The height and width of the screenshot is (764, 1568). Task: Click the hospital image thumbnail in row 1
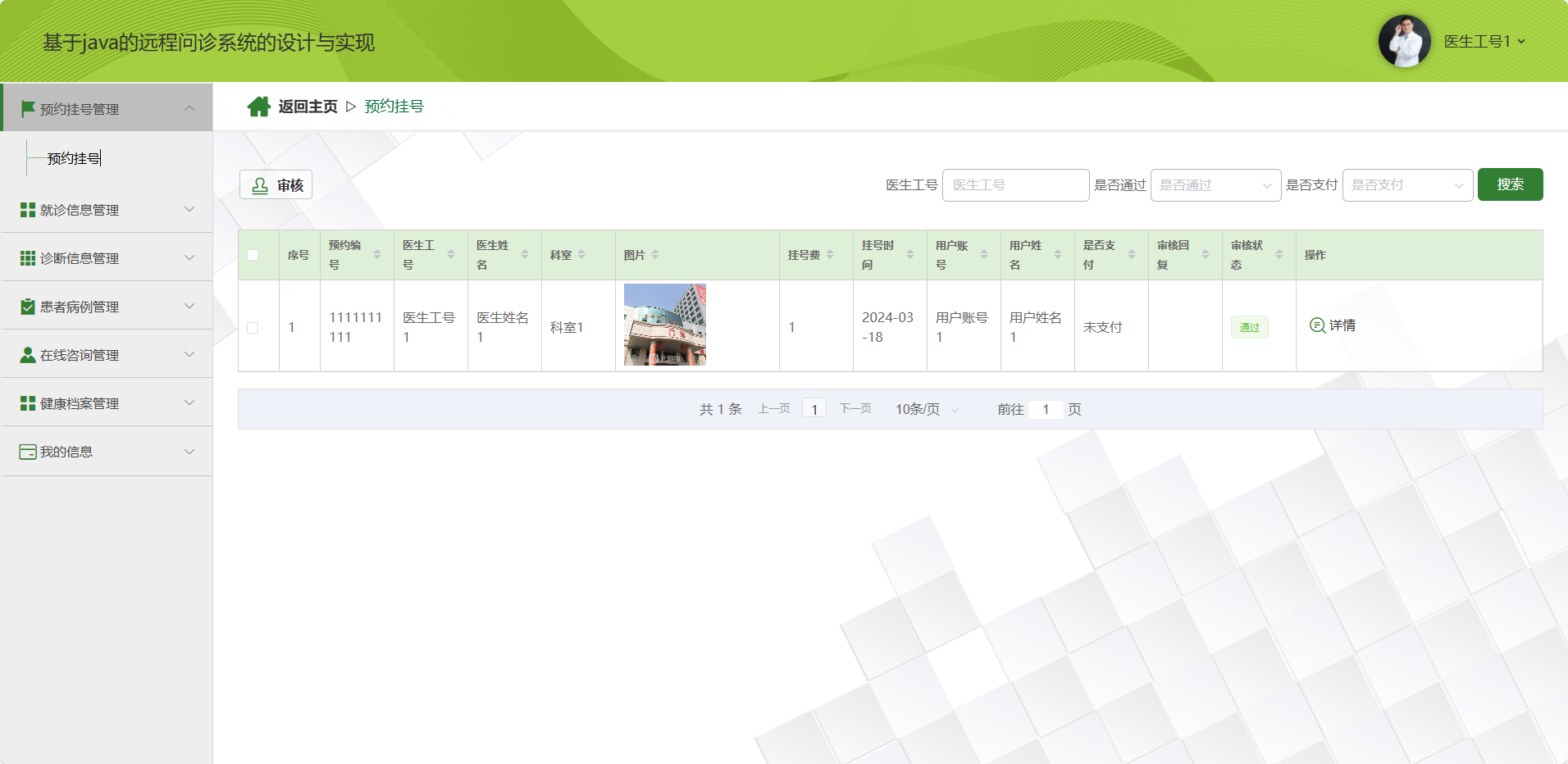(x=665, y=325)
